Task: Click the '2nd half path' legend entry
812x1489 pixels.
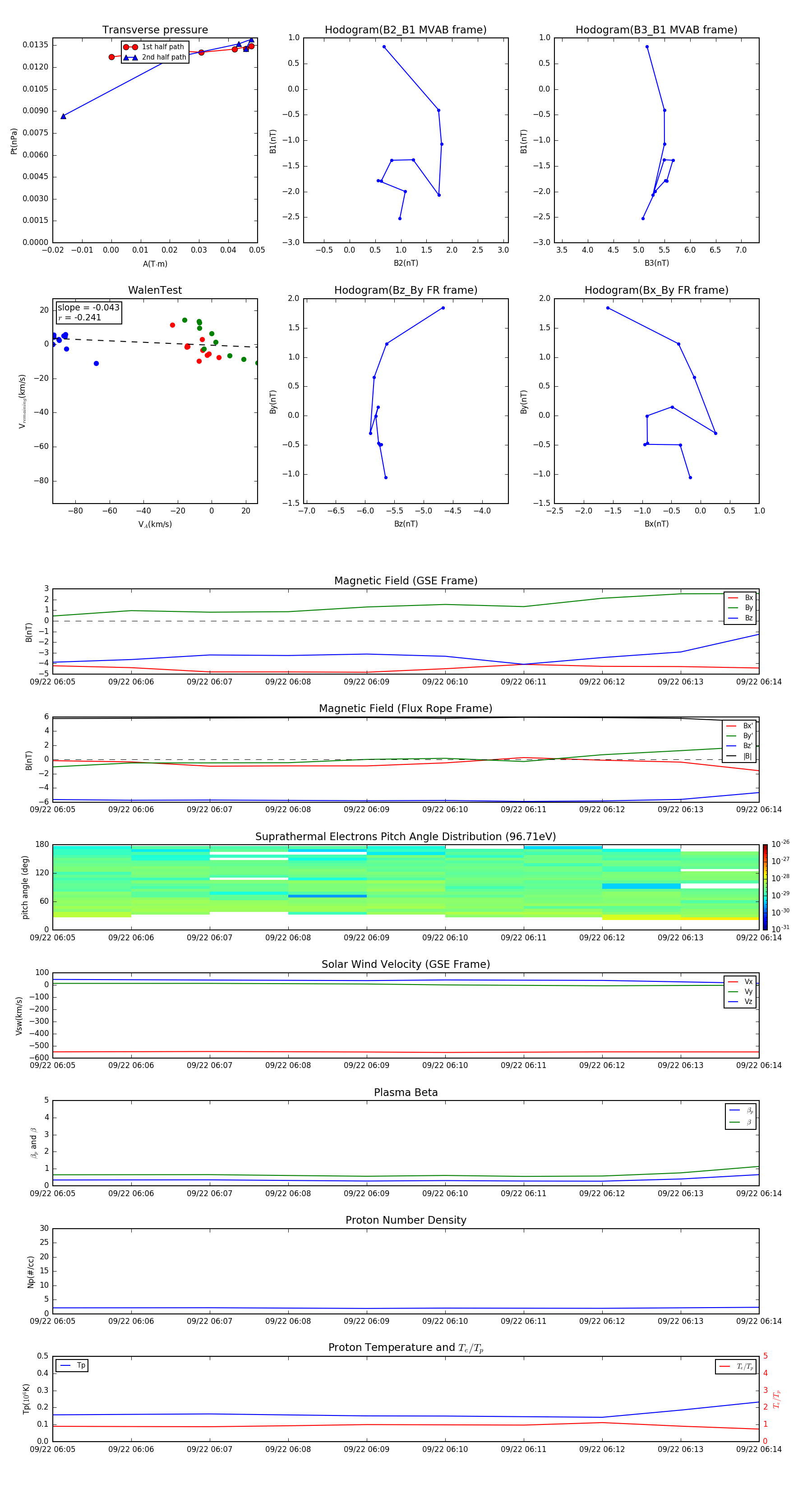Action: [154, 57]
